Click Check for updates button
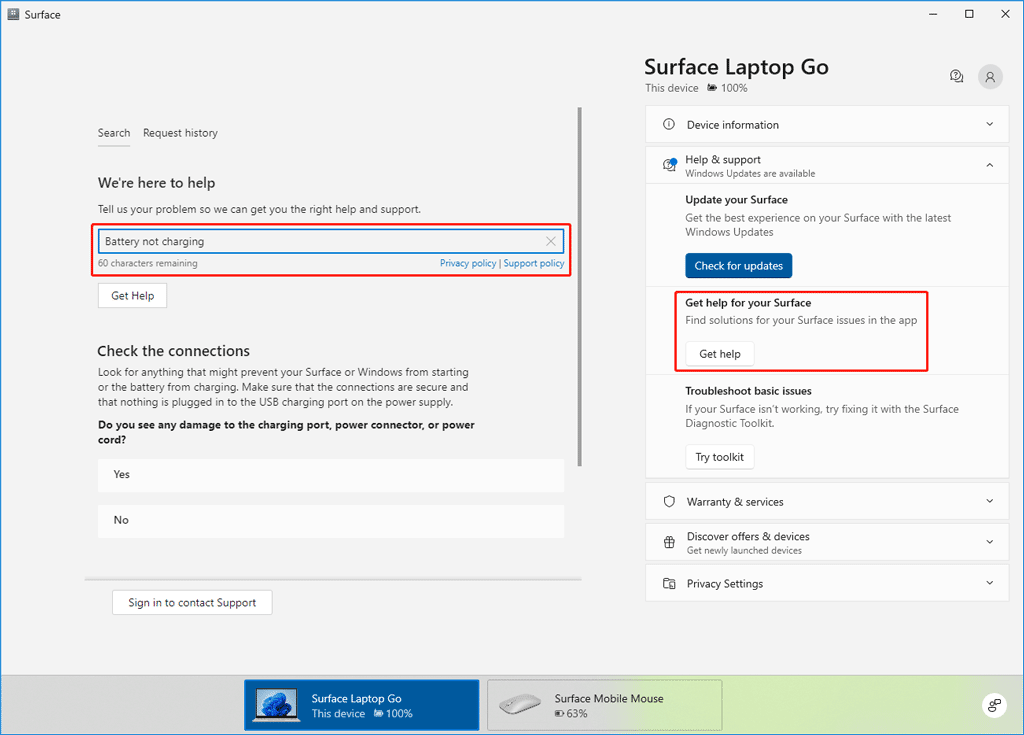 [739, 265]
